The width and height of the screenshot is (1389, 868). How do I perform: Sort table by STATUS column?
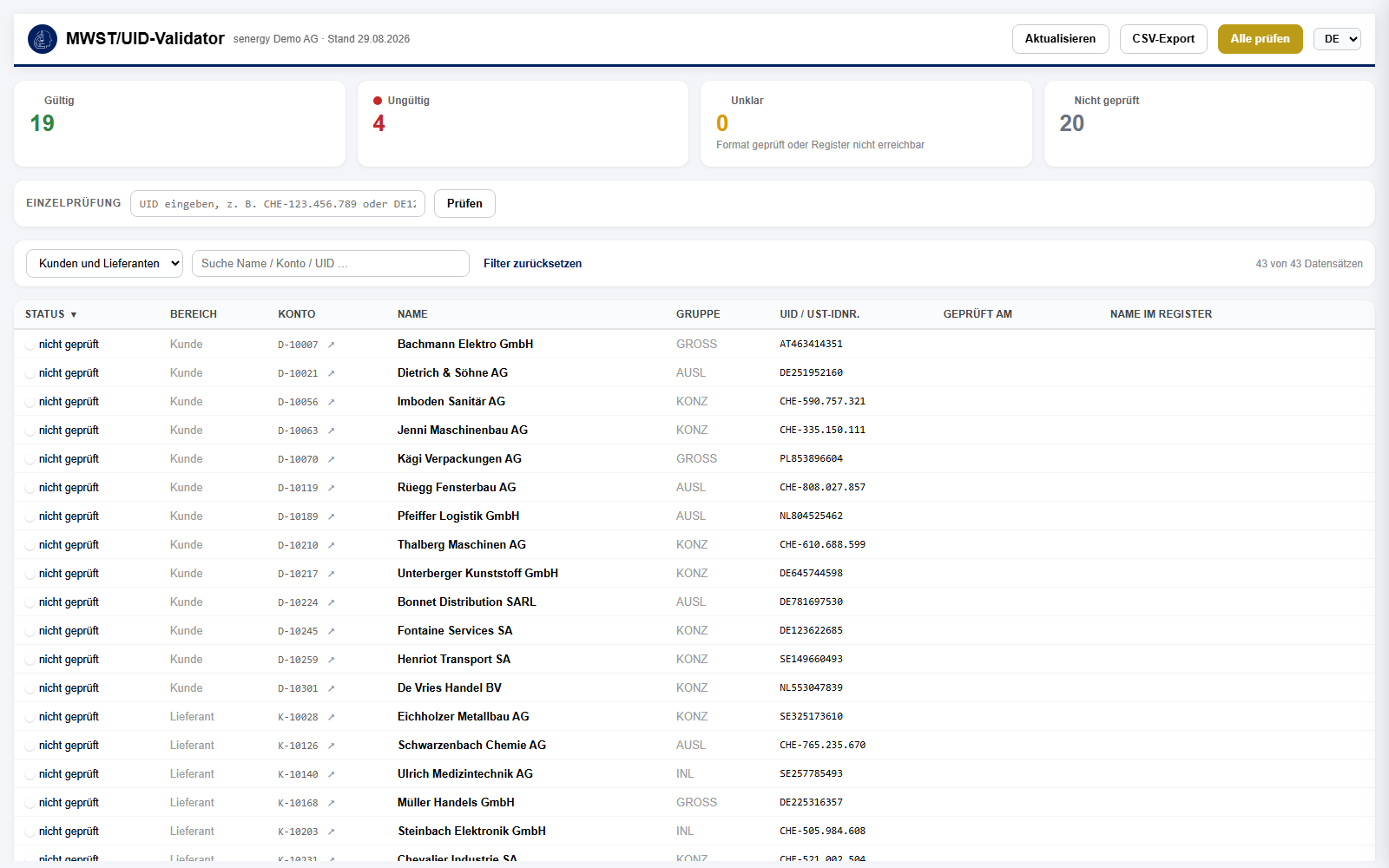coord(50,314)
